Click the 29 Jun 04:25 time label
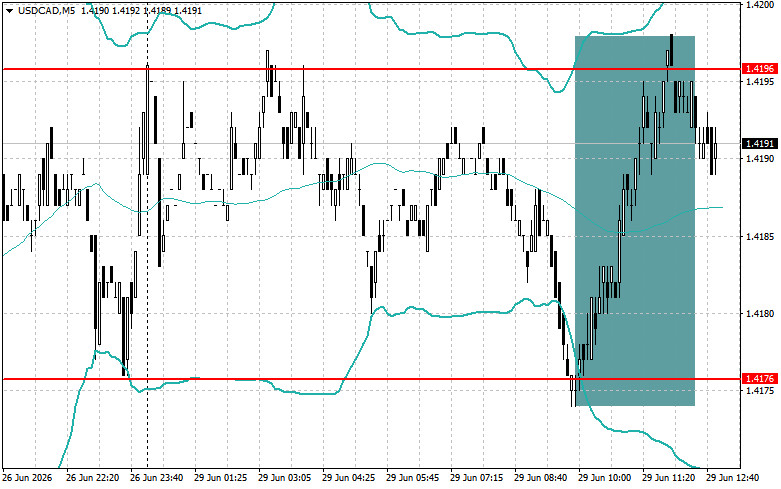 349,478
